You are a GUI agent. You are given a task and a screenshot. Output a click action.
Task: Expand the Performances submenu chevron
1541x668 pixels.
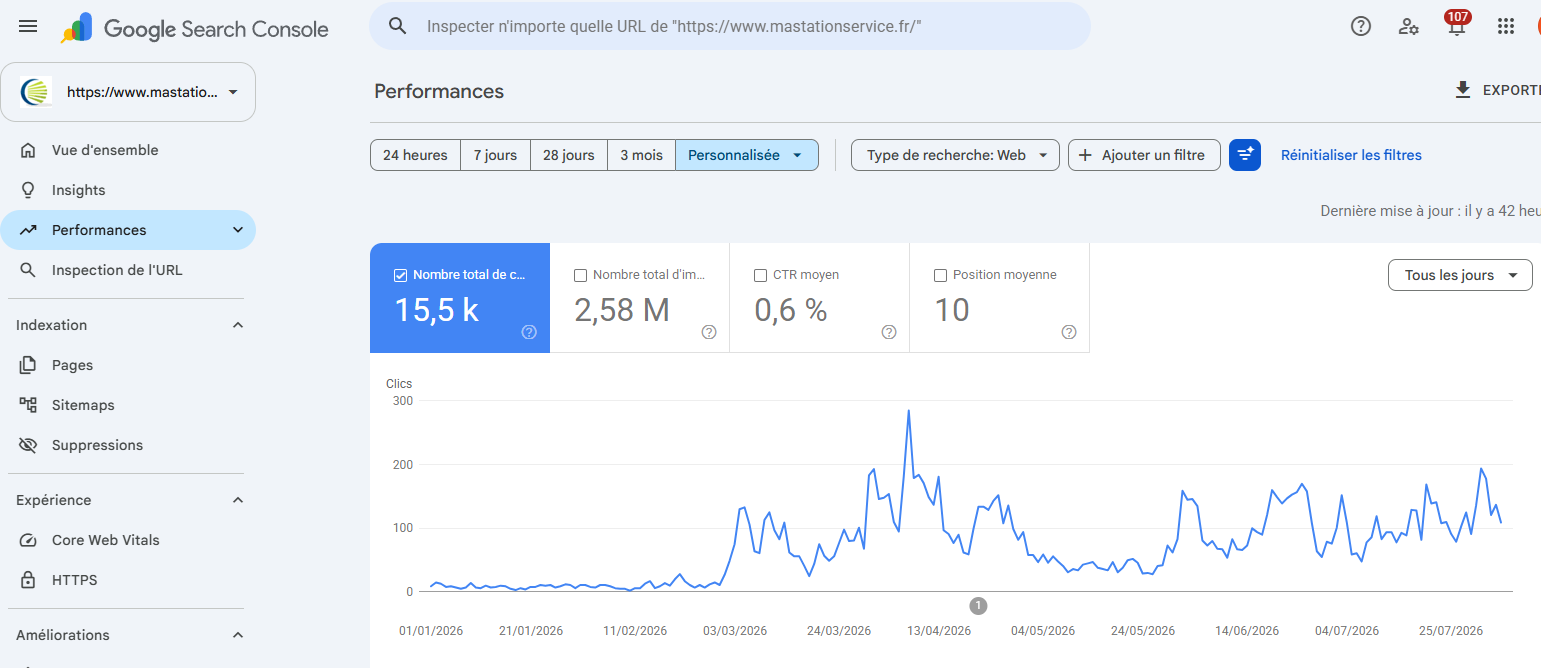click(238, 230)
